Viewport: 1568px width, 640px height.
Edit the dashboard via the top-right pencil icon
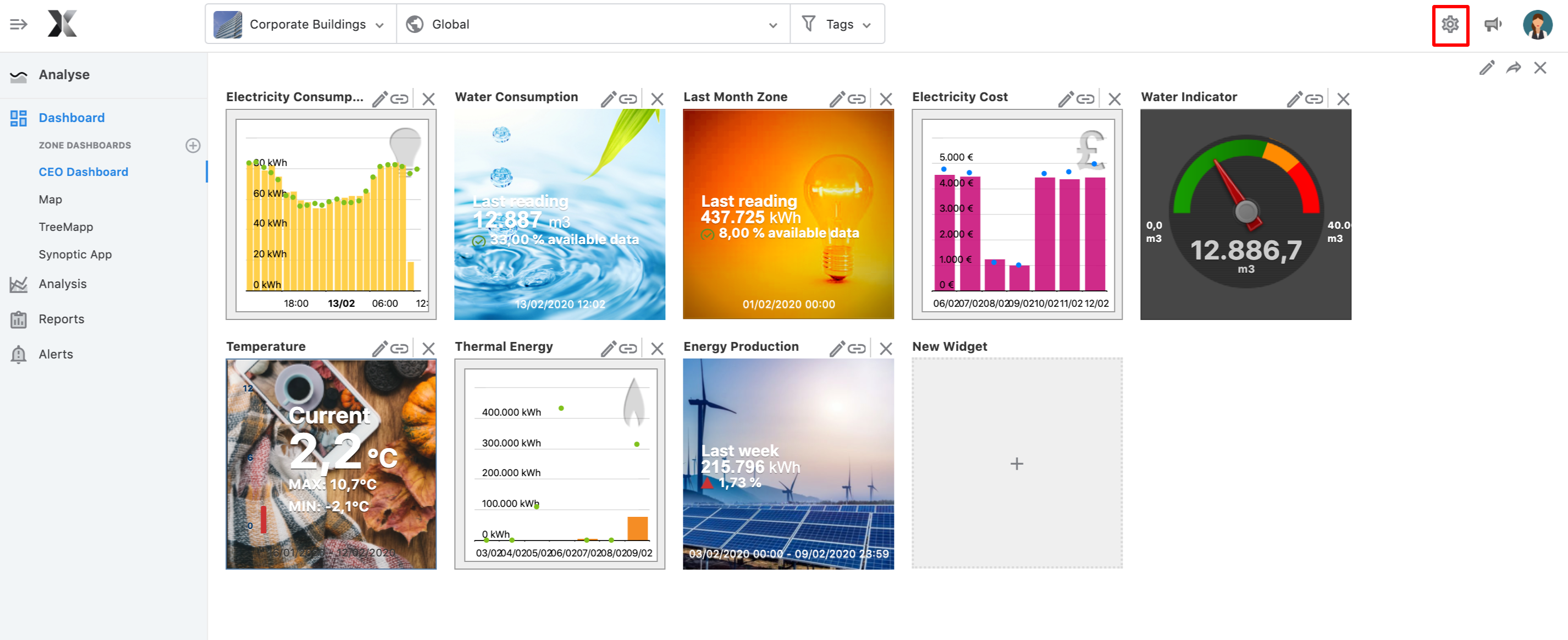(1487, 68)
